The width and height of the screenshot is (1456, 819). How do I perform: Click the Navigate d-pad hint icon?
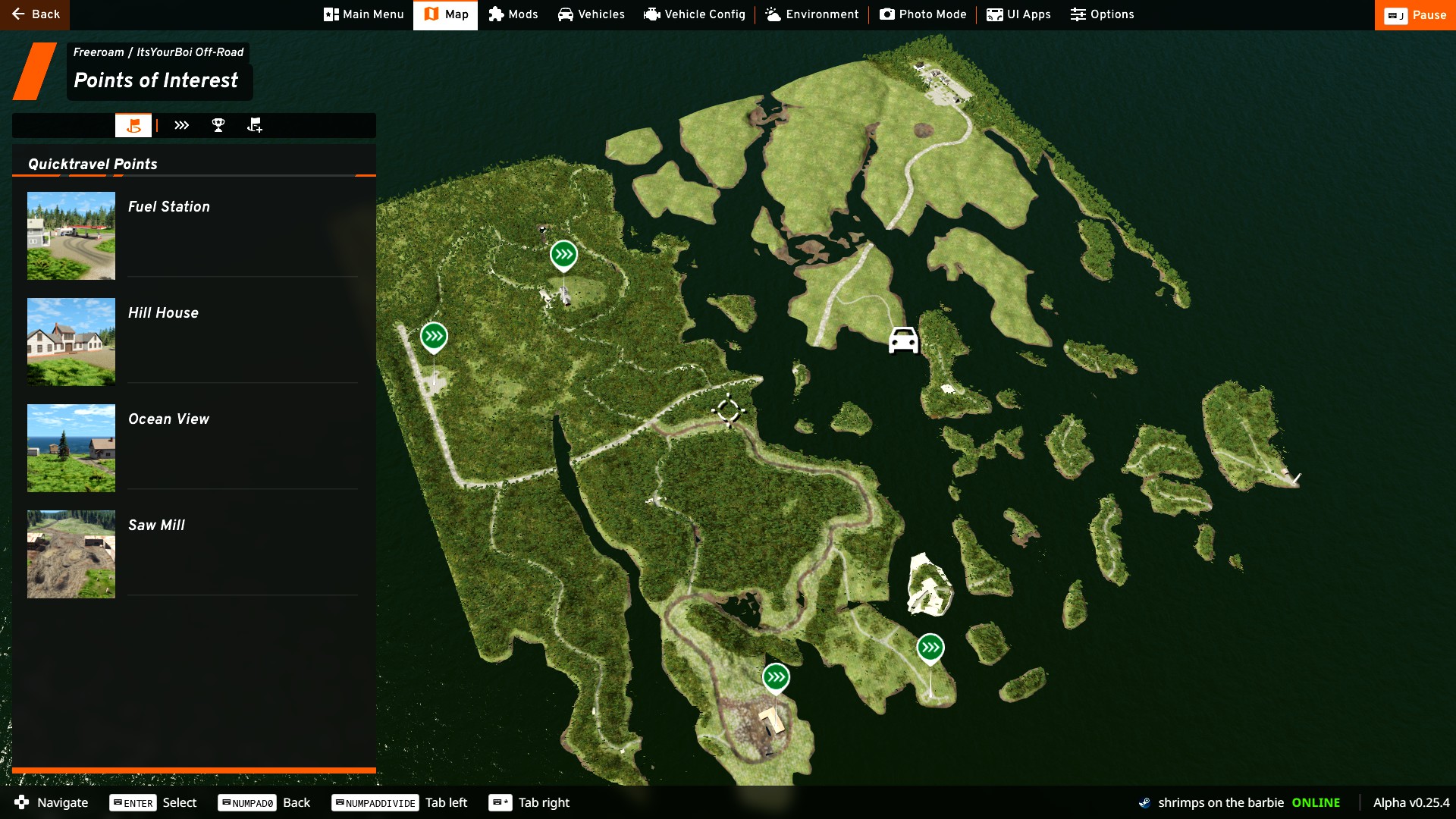pos(22,802)
